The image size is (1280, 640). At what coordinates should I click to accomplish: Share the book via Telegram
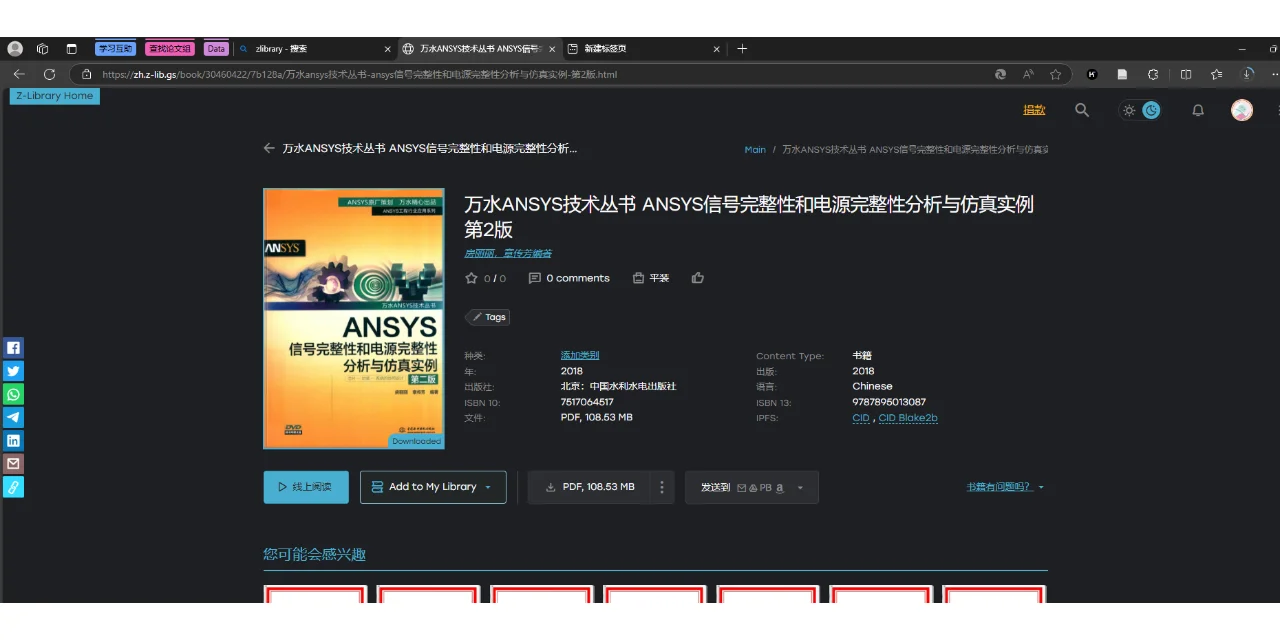coord(13,417)
